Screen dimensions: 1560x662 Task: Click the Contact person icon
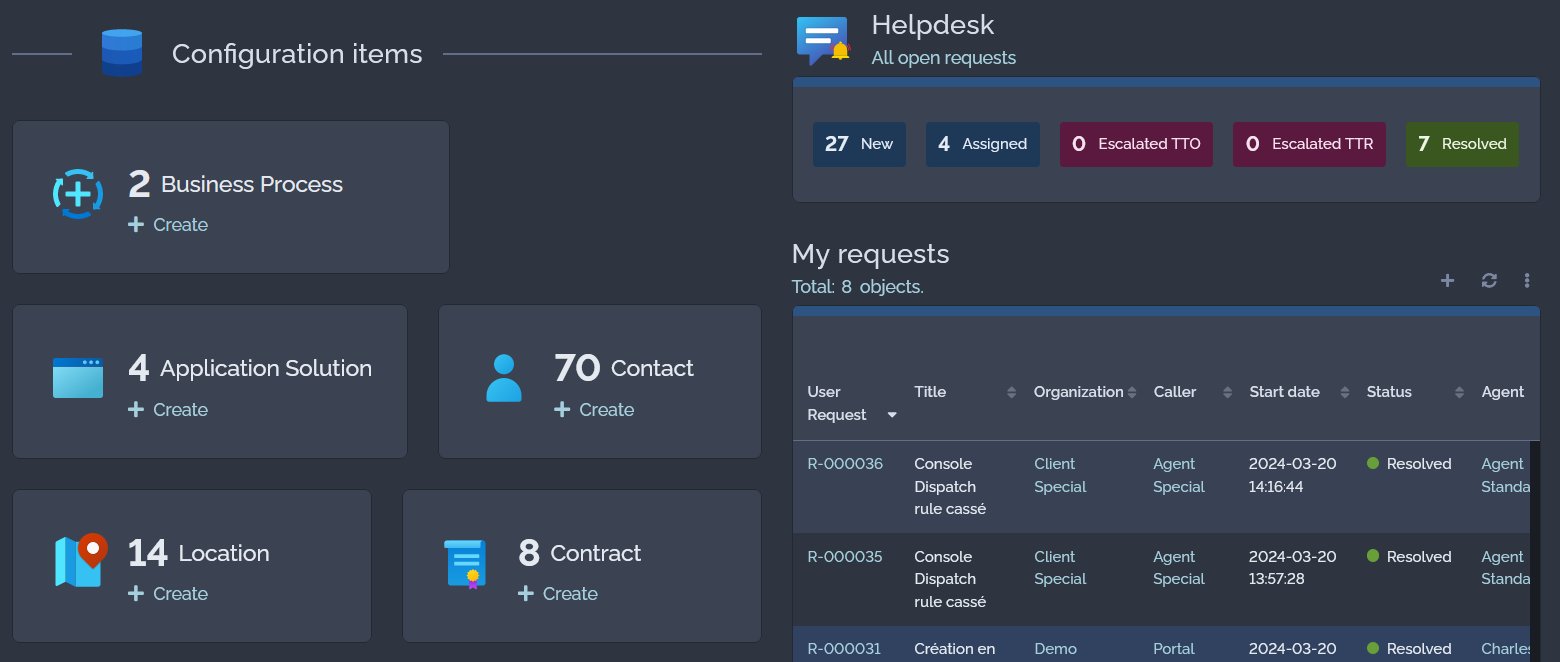click(x=503, y=378)
